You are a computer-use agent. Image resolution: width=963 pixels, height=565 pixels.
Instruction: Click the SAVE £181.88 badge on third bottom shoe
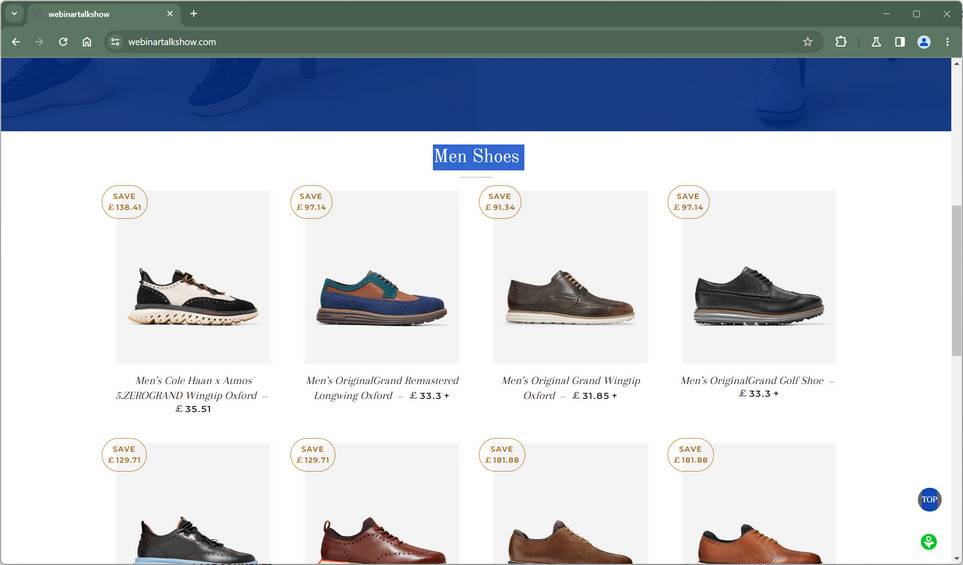tap(502, 454)
